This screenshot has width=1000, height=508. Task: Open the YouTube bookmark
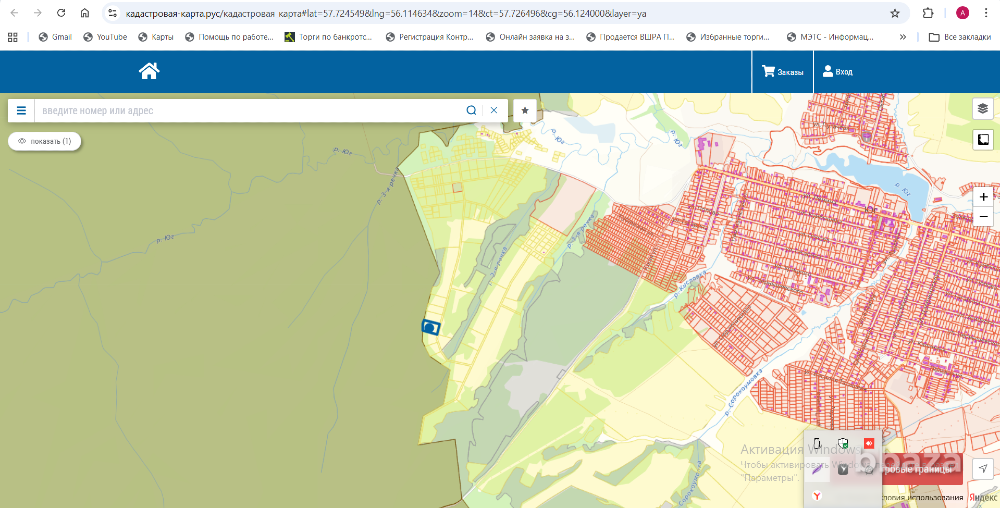tap(105, 37)
